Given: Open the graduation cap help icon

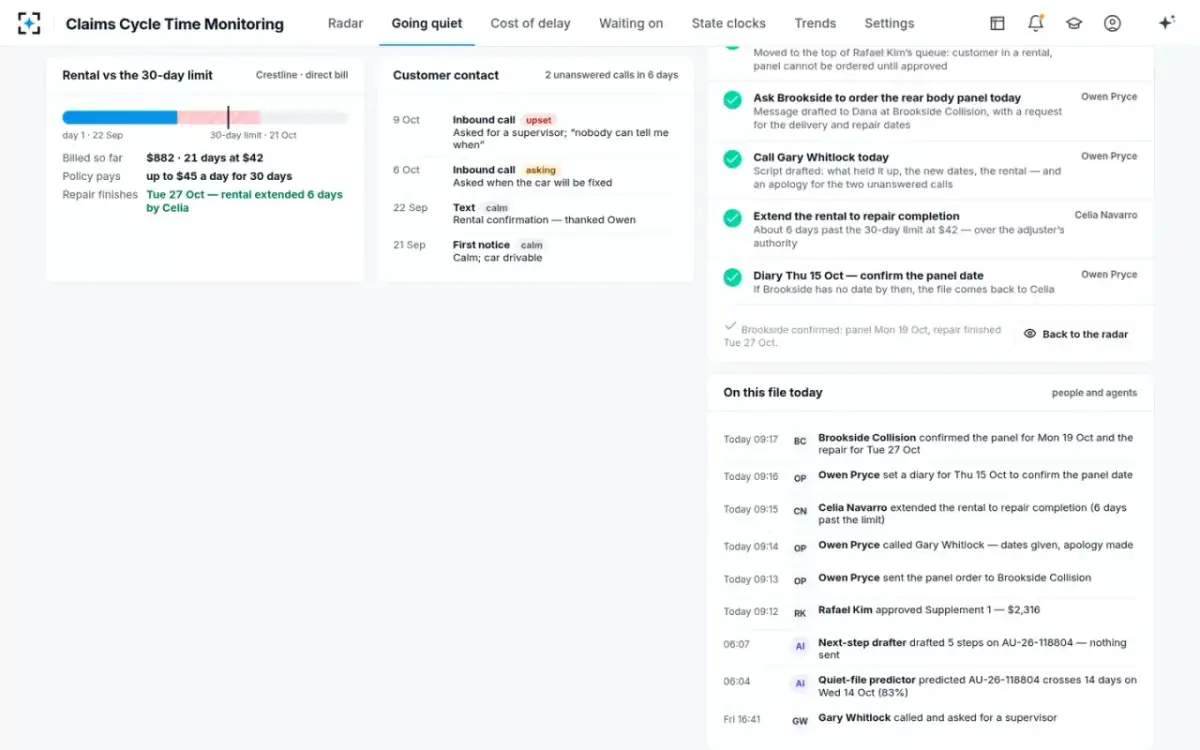Looking at the screenshot, I should [x=1074, y=23].
